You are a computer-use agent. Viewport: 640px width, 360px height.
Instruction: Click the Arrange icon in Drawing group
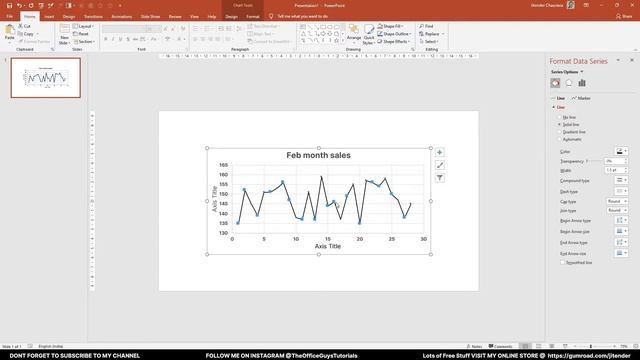(354, 32)
